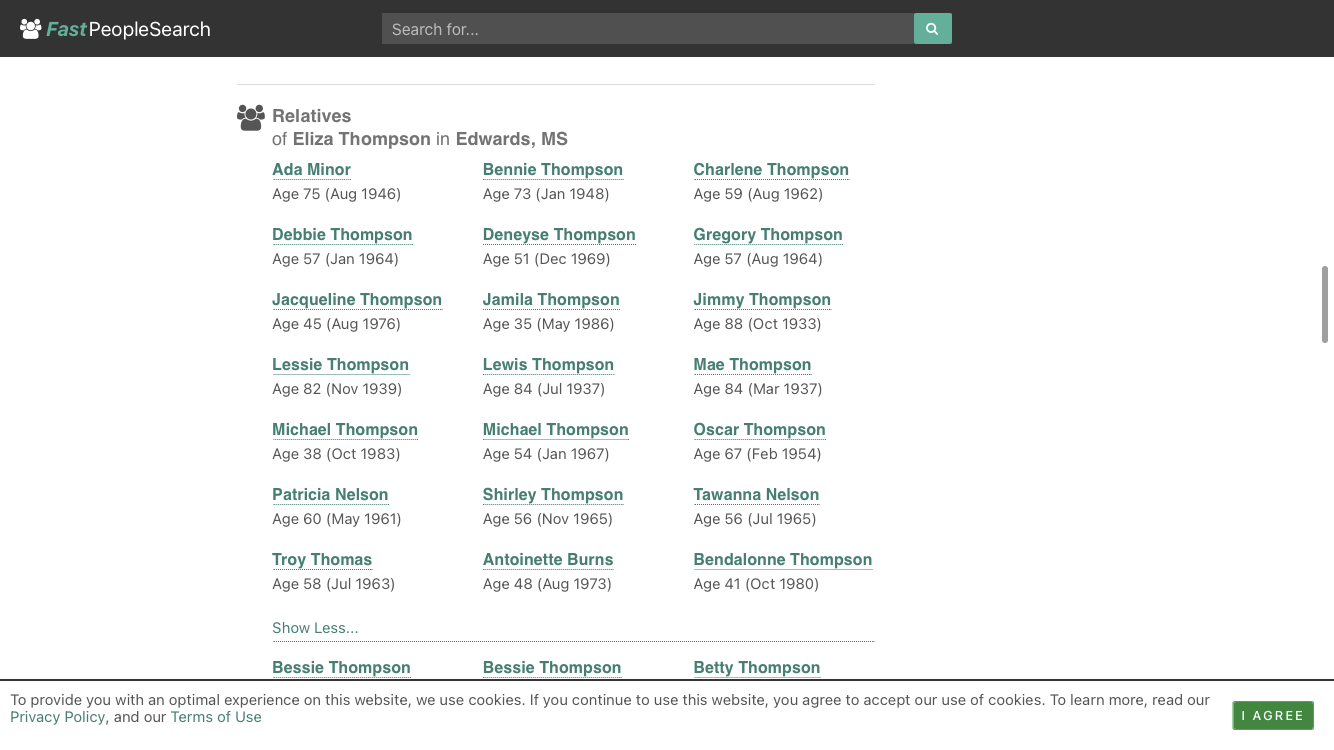
Task: Open Jamila Thompson's profile
Action: 551,299
